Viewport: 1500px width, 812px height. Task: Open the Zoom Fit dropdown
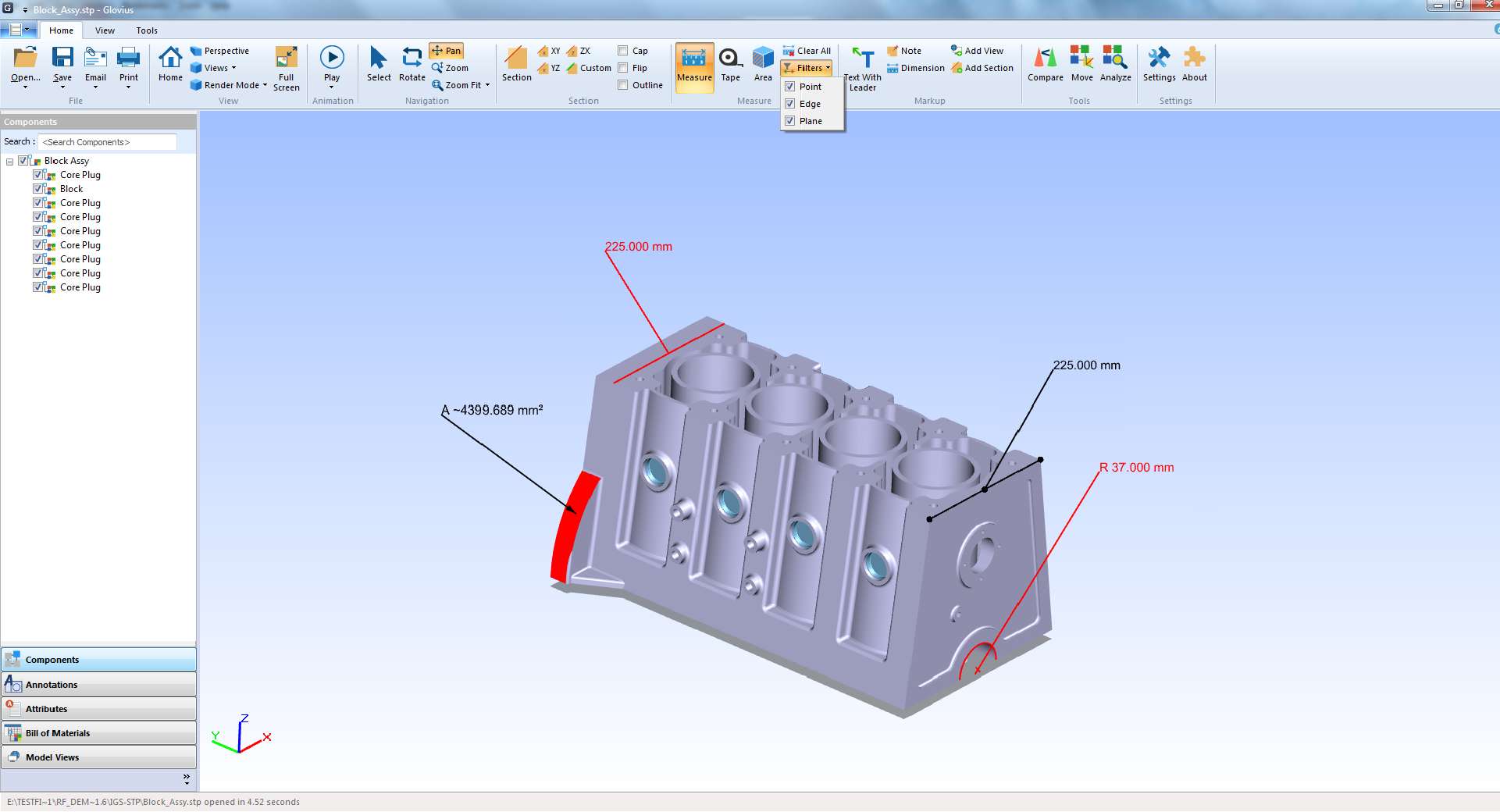click(461, 85)
